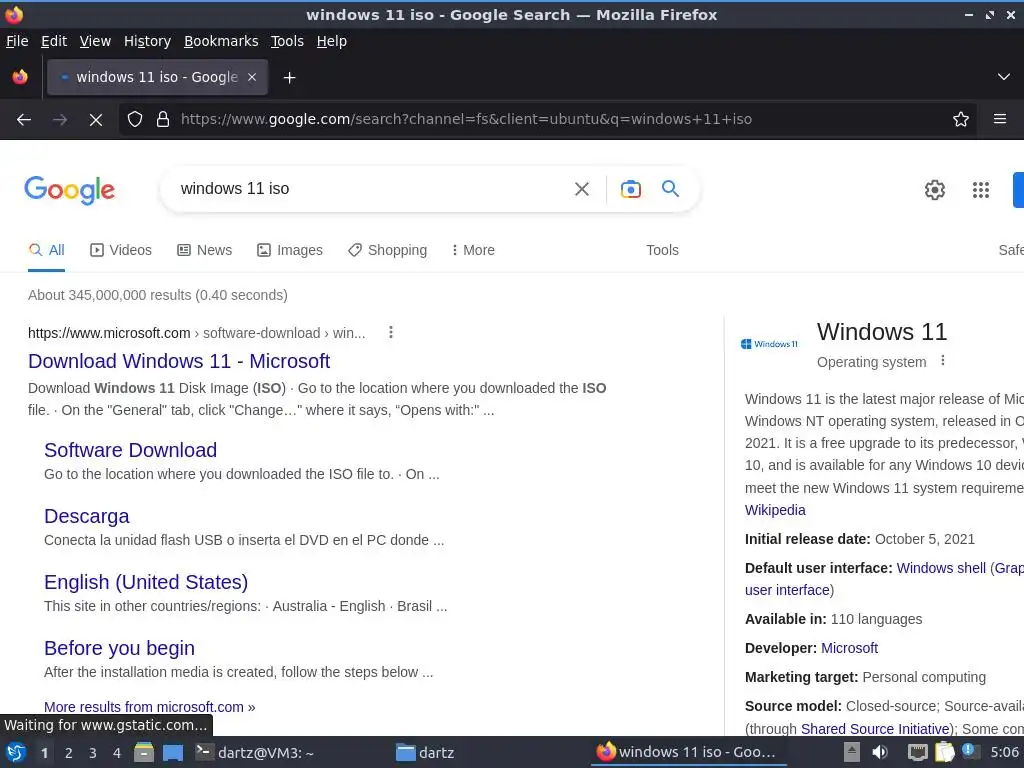This screenshot has height=768, width=1024.
Task: Expand the list all tabs chevron
Action: point(1004,77)
